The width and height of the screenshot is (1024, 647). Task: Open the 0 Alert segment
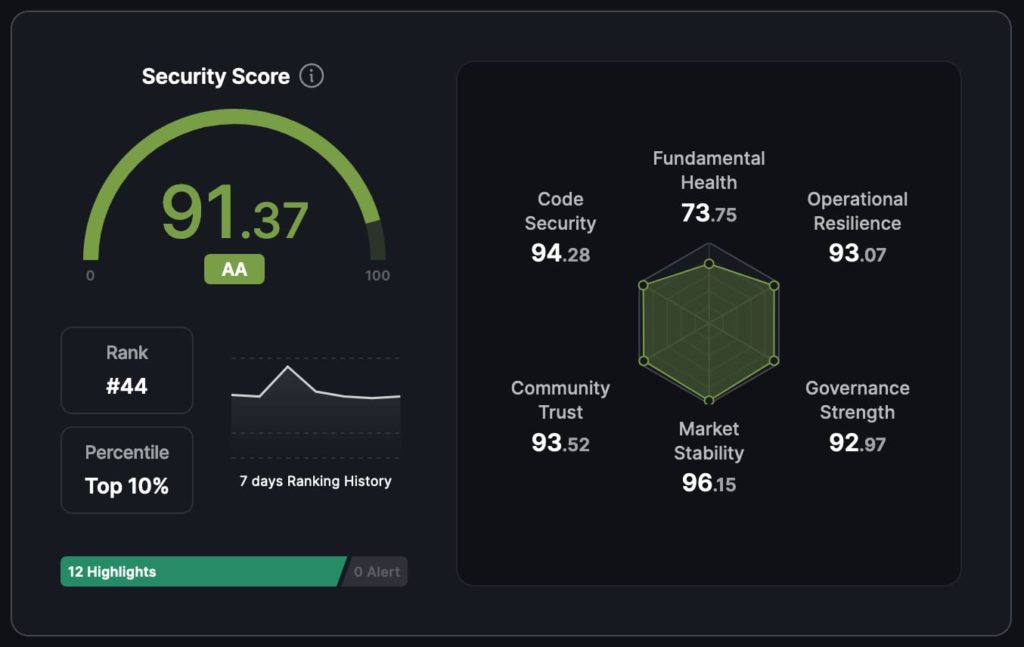pos(376,571)
